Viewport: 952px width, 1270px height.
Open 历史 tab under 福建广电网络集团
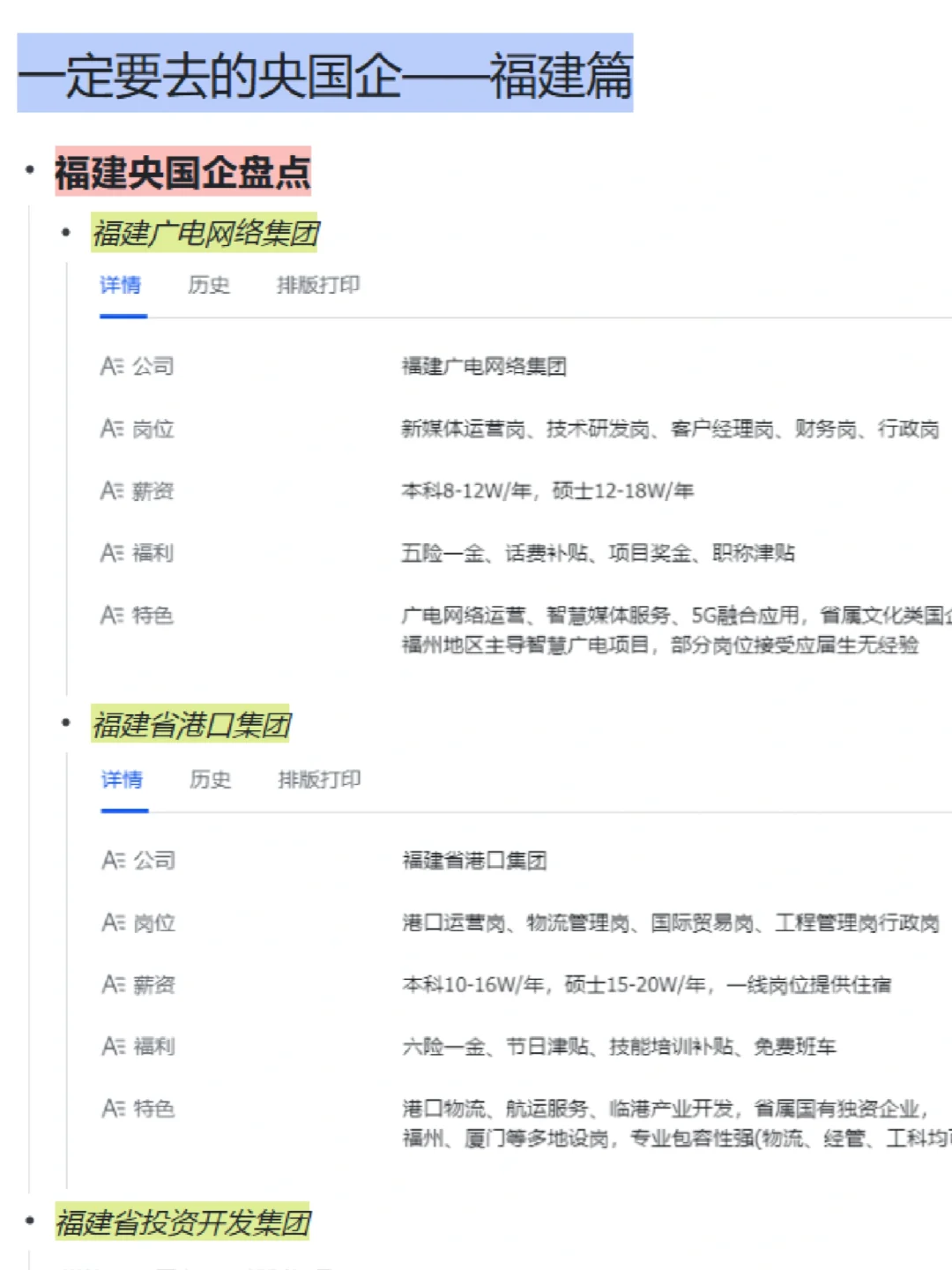tap(209, 285)
